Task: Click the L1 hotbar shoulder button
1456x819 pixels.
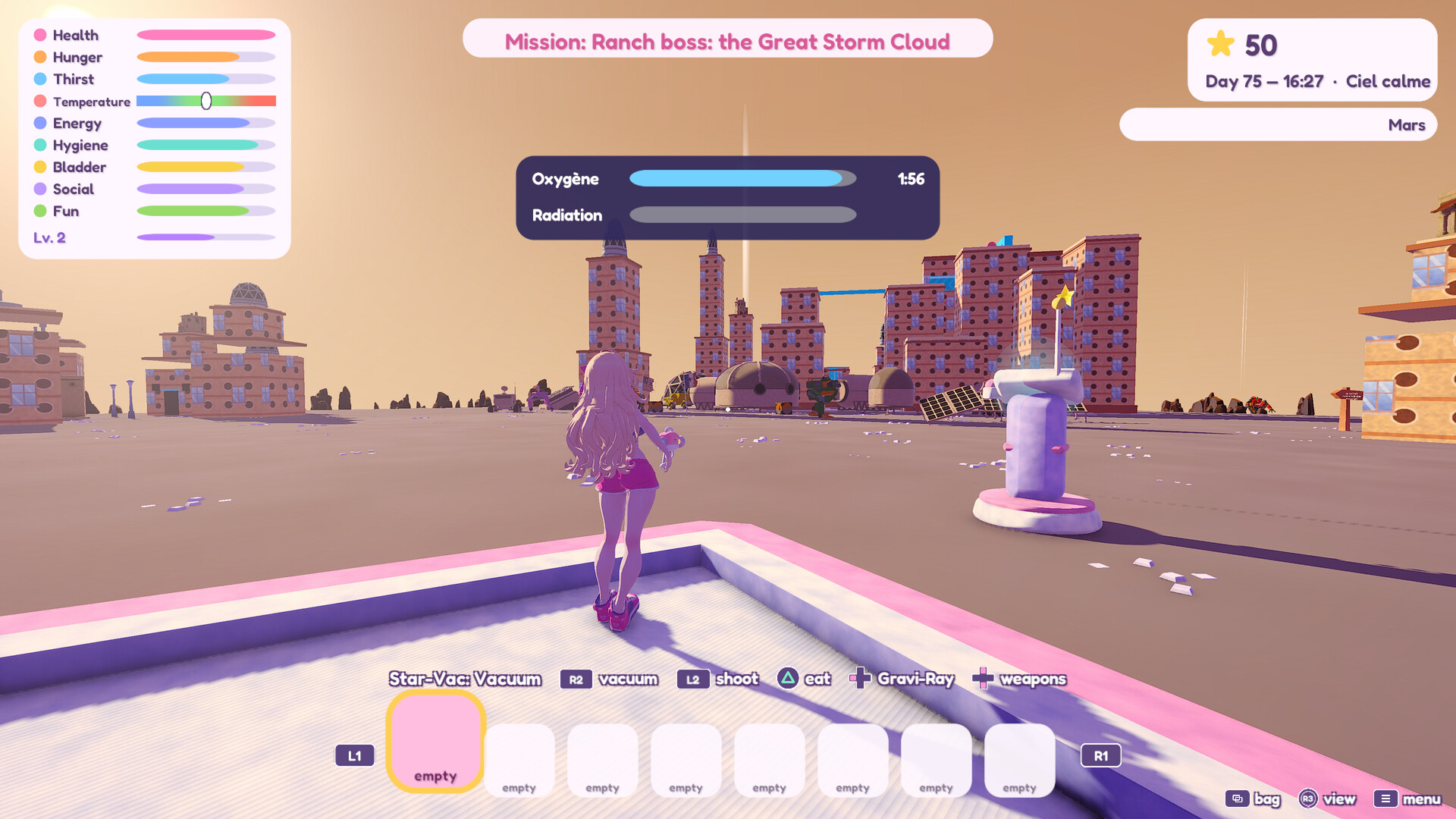Action: [355, 755]
